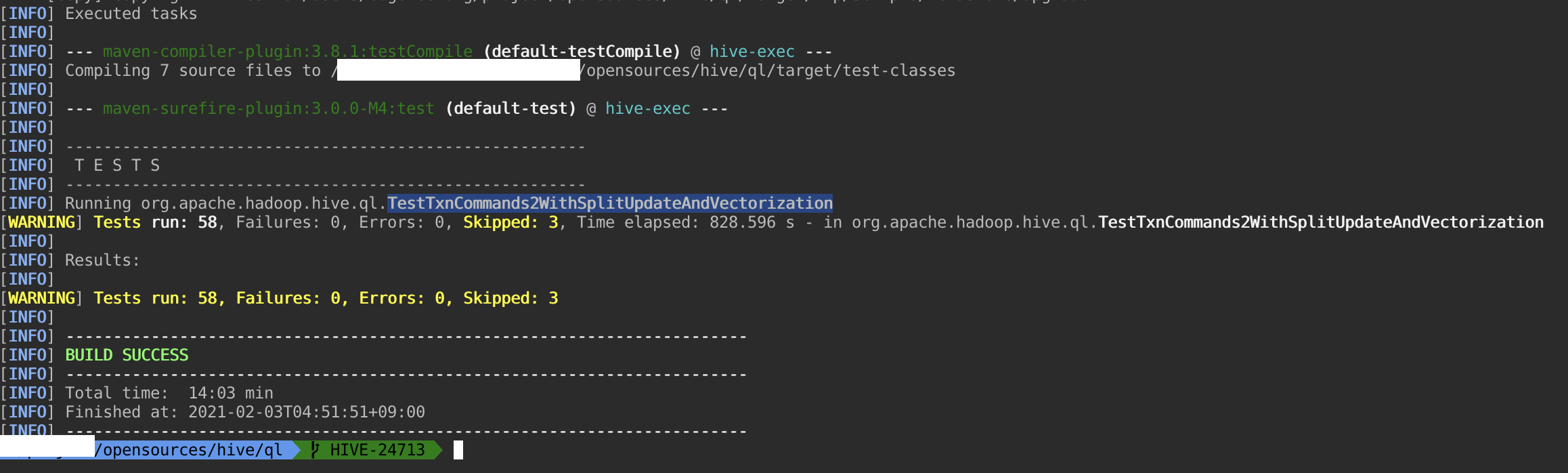Click the first '[WARNING]' tag
Image resolution: width=1568 pixels, height=473 pixels.
41,222
